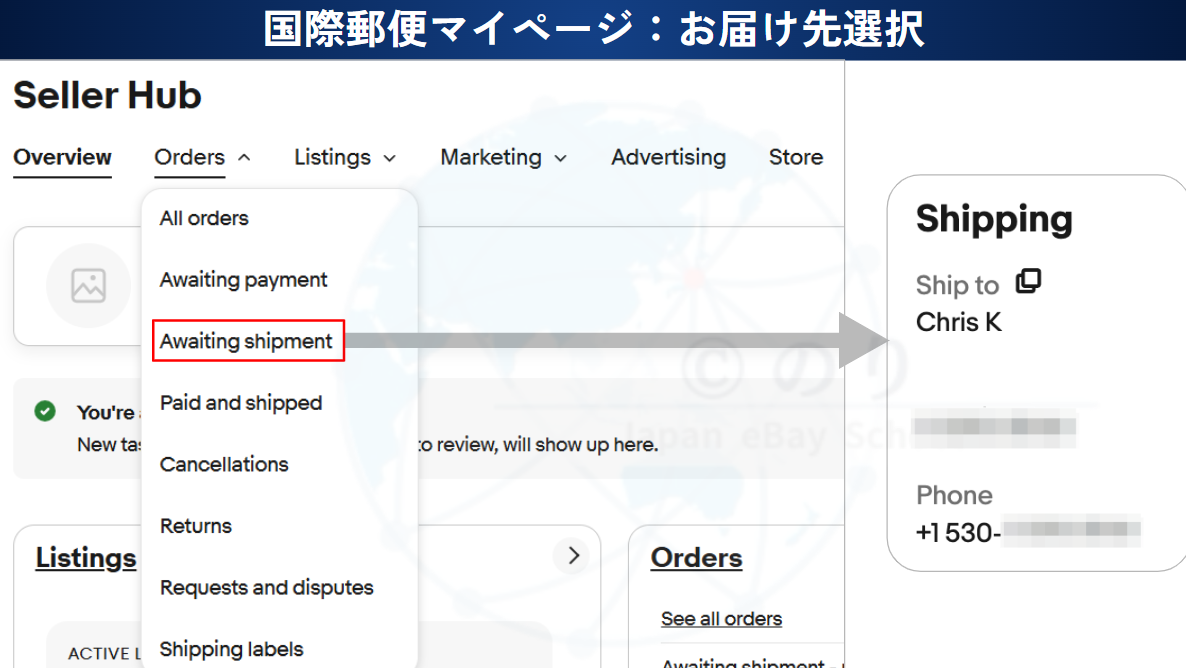Open Shipping labels menu item
This screenshot has height=668, width=1186.
231,649
